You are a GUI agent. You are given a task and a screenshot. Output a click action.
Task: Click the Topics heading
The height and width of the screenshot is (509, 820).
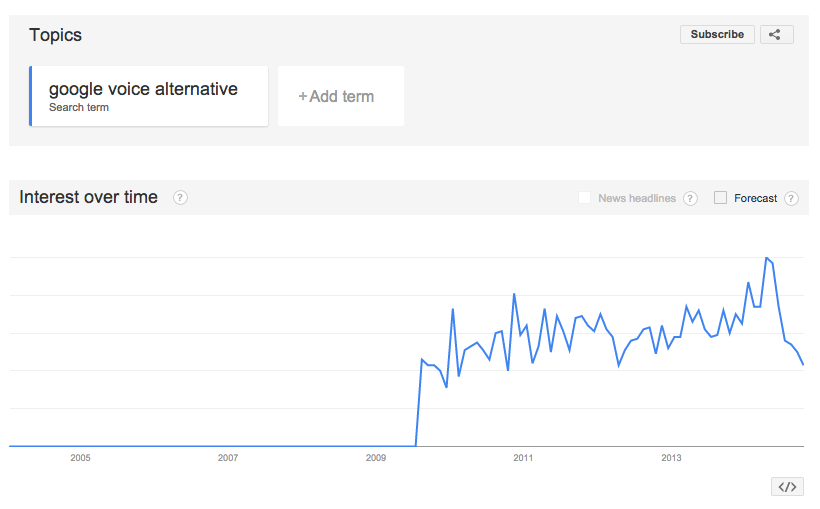click(x=55, y=35)
